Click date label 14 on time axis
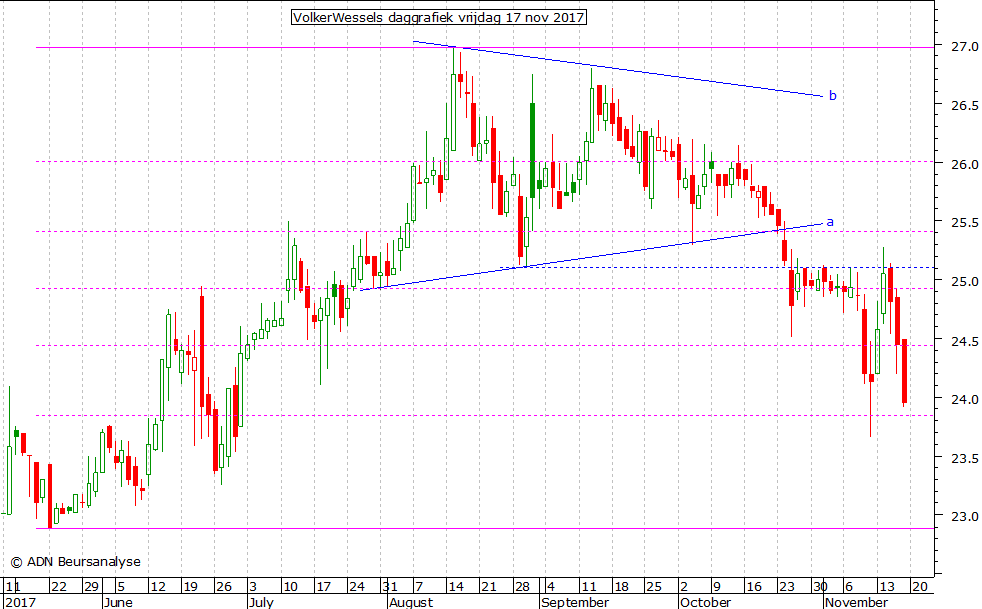982x609 pixels. pos(456,587)
